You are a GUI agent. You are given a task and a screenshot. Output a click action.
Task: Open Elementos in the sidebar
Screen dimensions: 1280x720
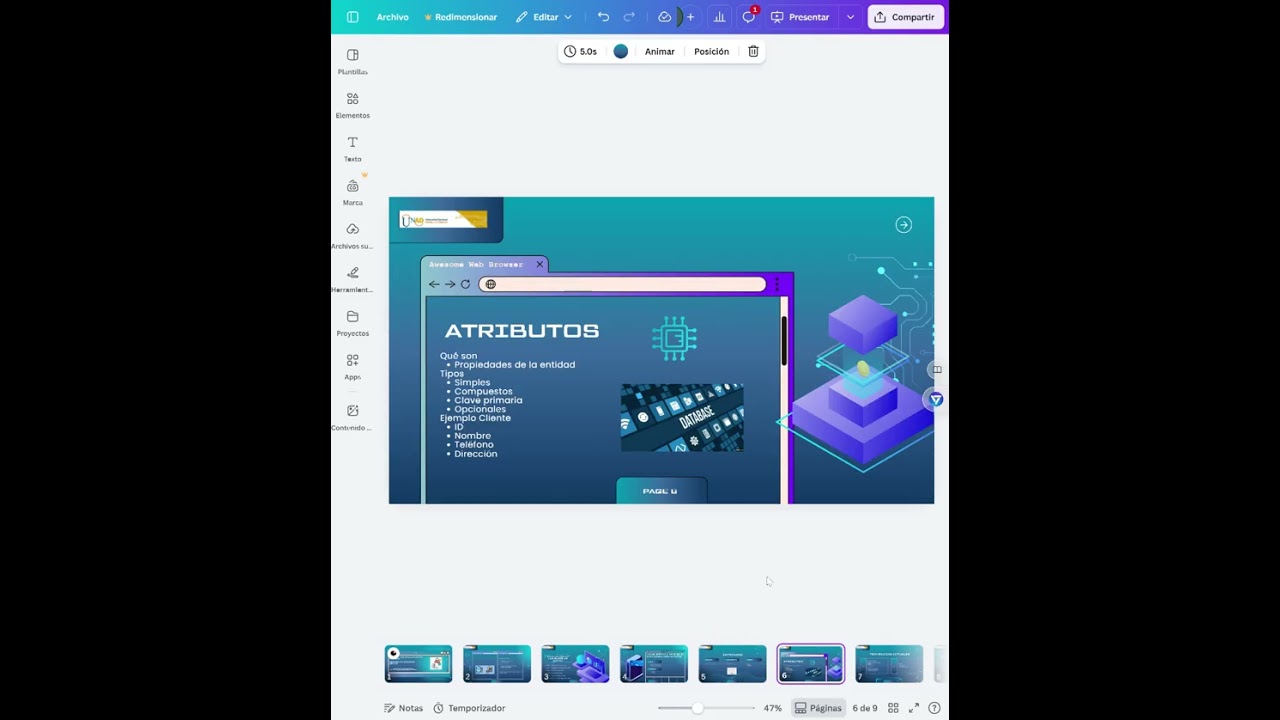pyautogui.click(x=352, y=105)
